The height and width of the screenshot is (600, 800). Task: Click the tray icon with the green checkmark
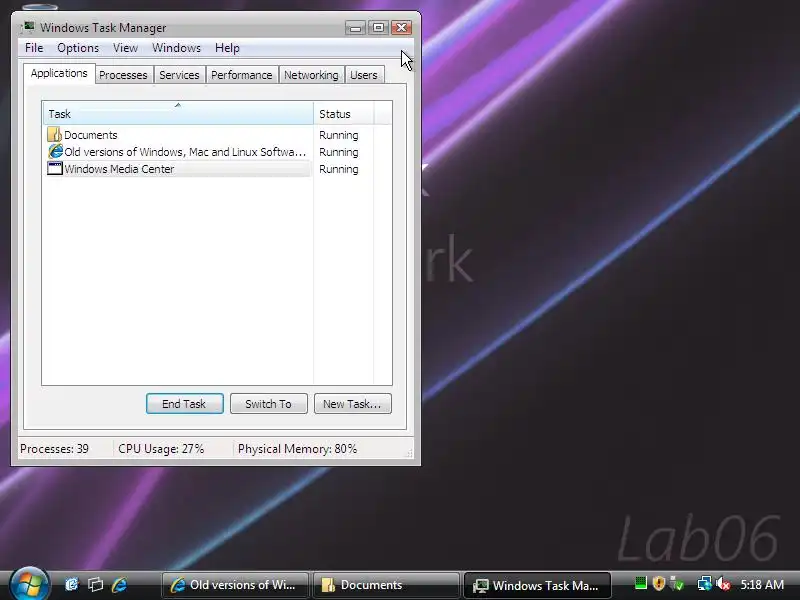click(677, 583)
